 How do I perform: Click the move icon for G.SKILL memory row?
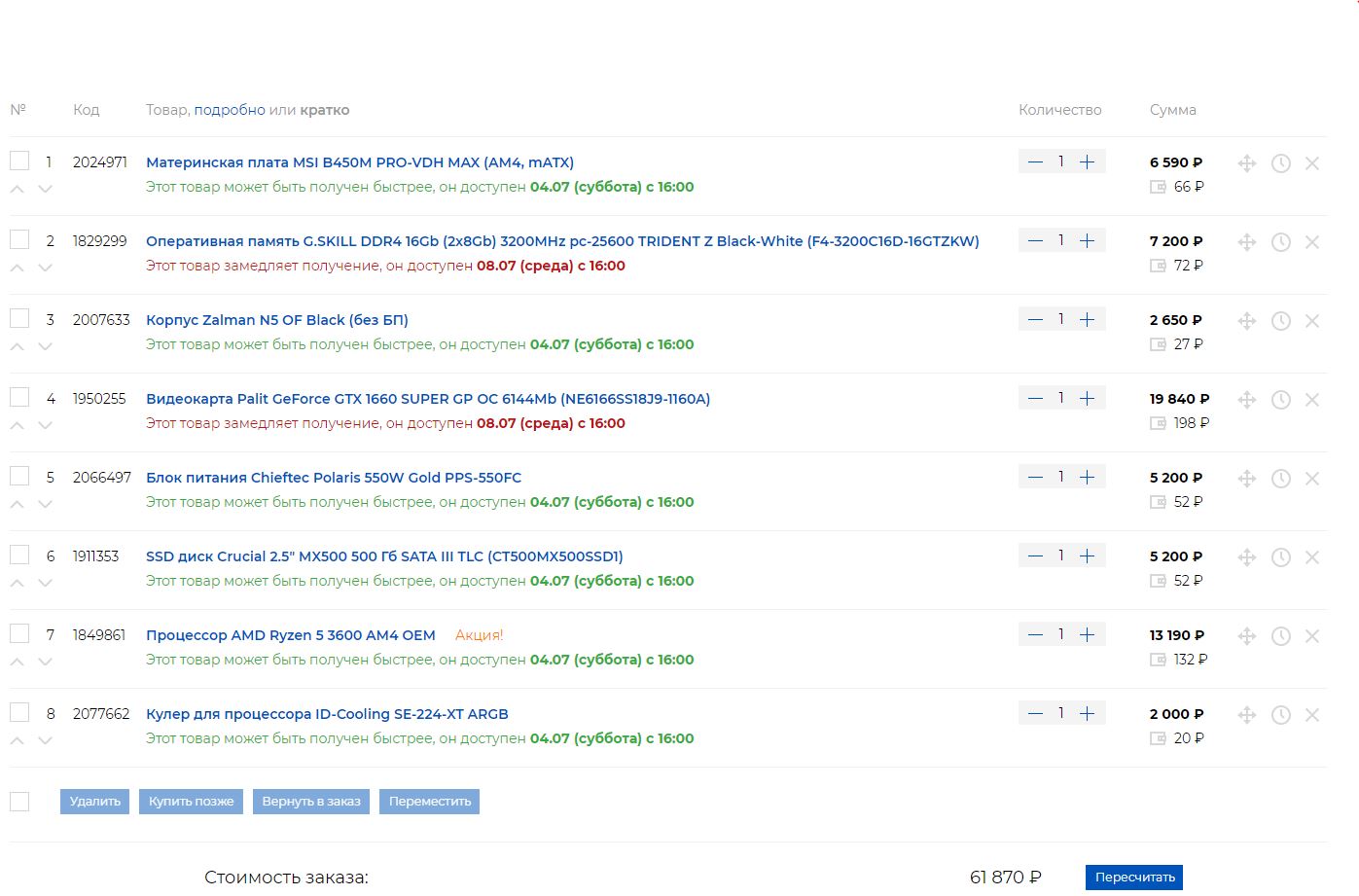pos(1247,242)
